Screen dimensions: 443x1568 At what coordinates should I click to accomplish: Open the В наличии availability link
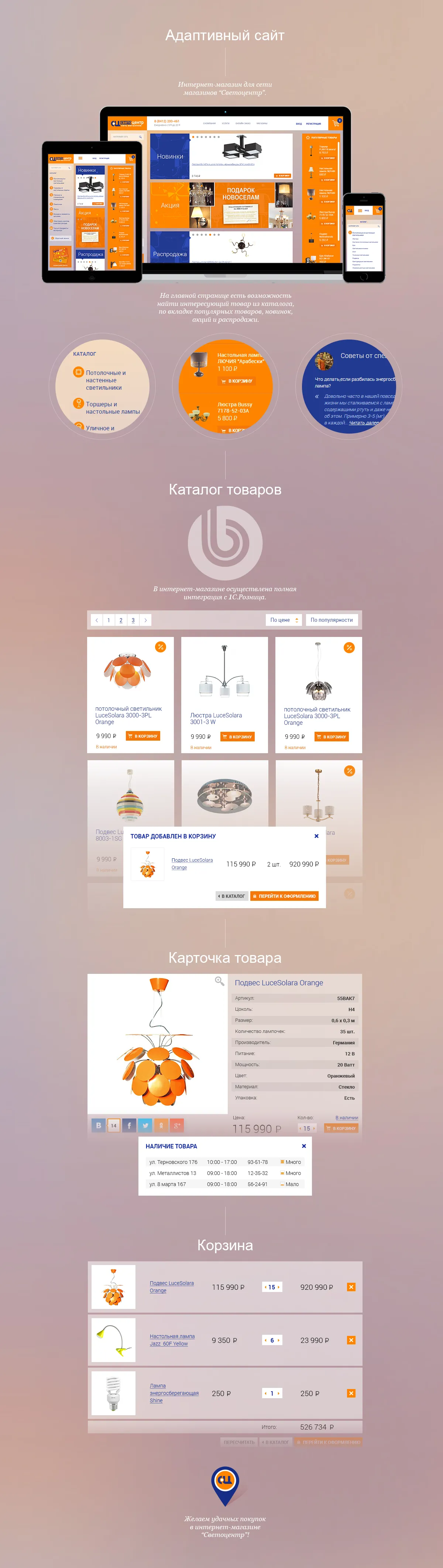[347, 1117]
